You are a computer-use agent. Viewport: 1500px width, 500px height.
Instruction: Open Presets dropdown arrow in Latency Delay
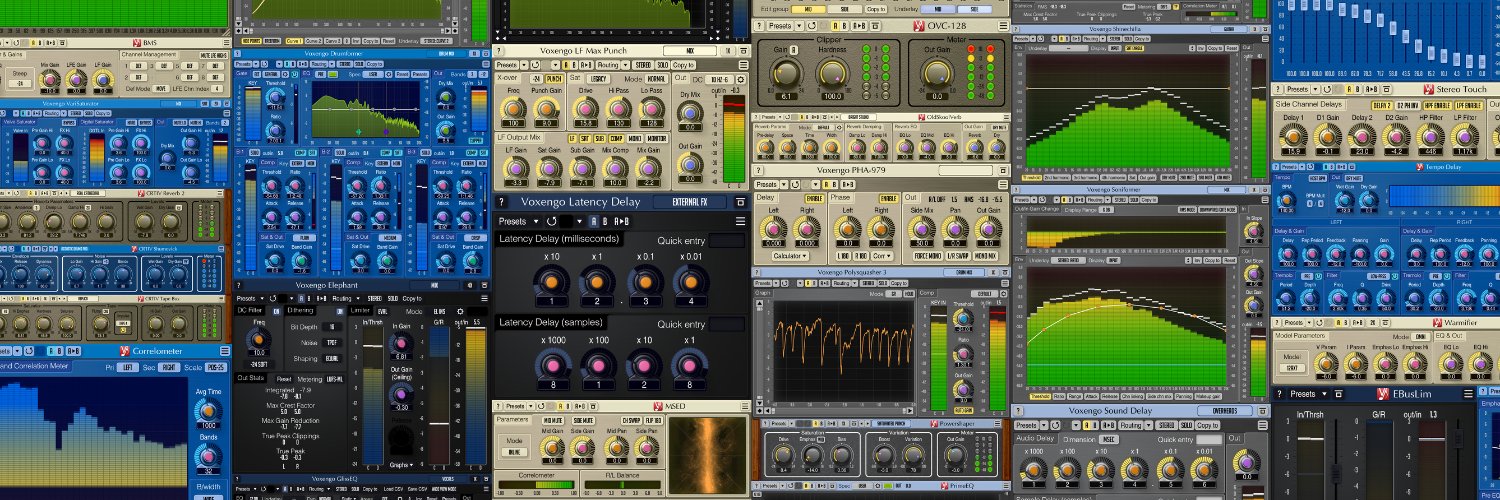[536, 221]
